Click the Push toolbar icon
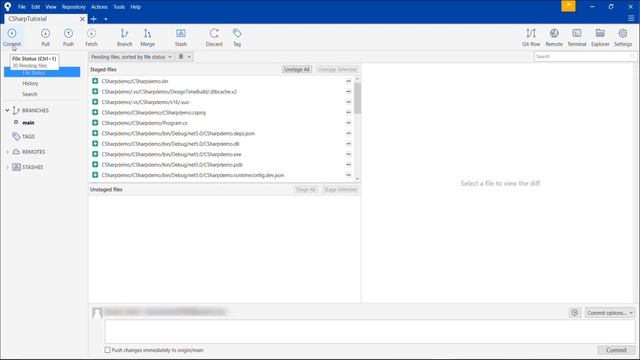This screenshot has height=360, width=640. point(69,37)
